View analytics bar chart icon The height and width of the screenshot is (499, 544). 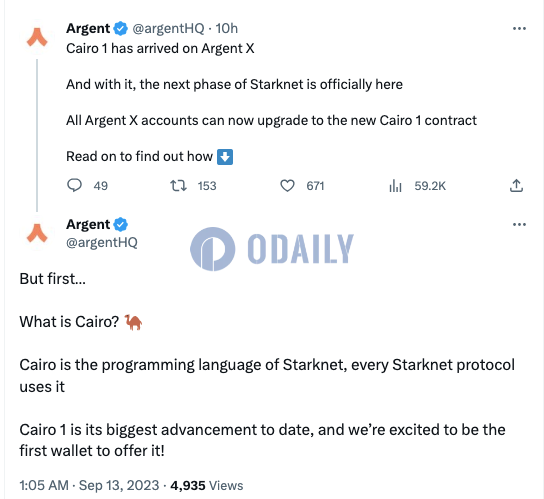[395, 186]
